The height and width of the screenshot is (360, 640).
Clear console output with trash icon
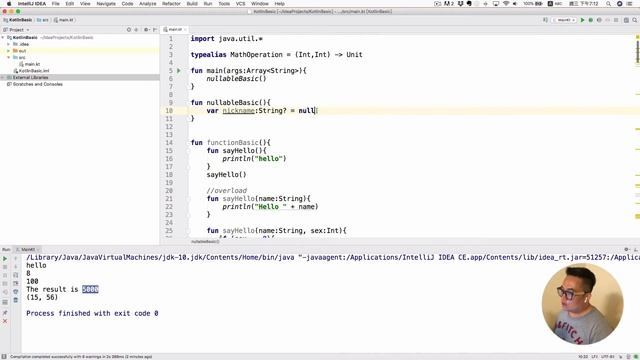tap(16, 300)
